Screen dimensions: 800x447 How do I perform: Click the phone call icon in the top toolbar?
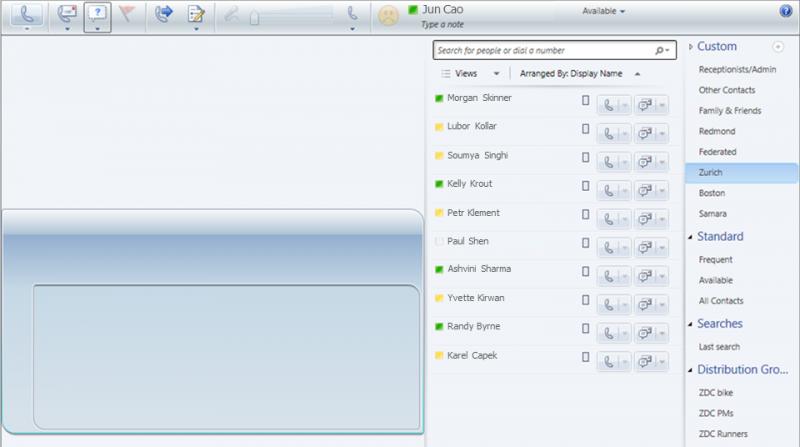pyautogui.click(x=27, y=15)
